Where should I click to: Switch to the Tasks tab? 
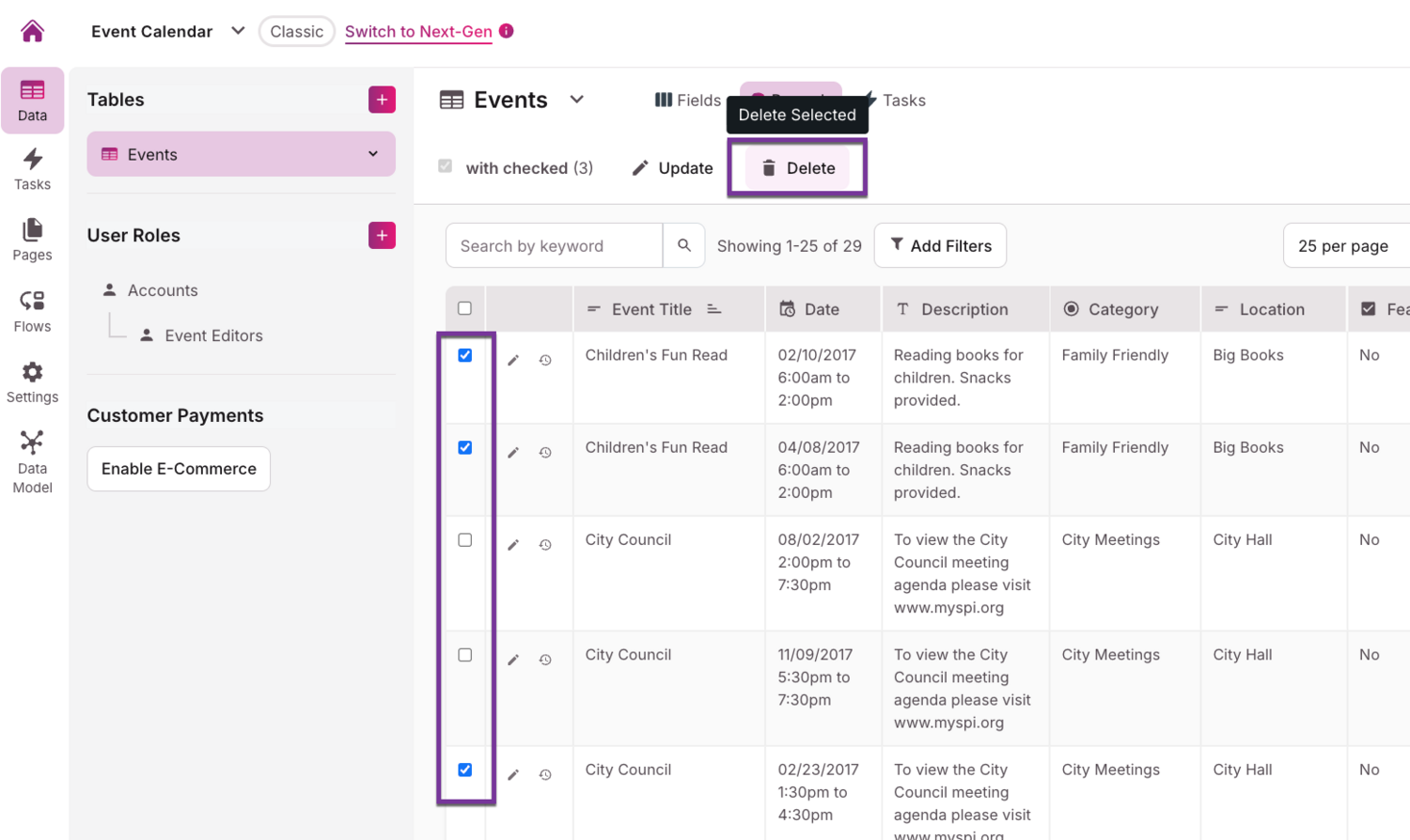click(896, 101)
